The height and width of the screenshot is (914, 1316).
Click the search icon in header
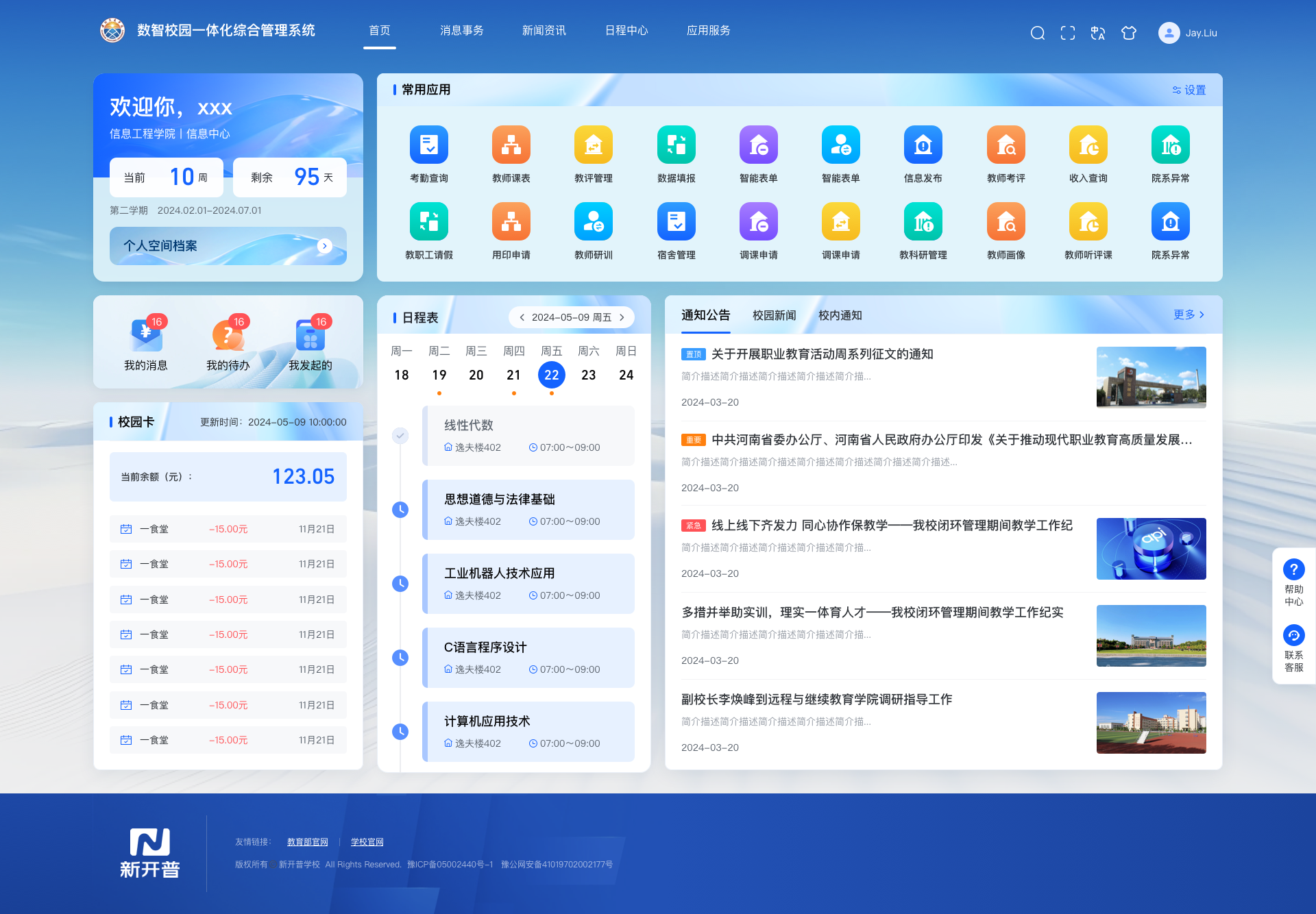(x=1037, y=33)
